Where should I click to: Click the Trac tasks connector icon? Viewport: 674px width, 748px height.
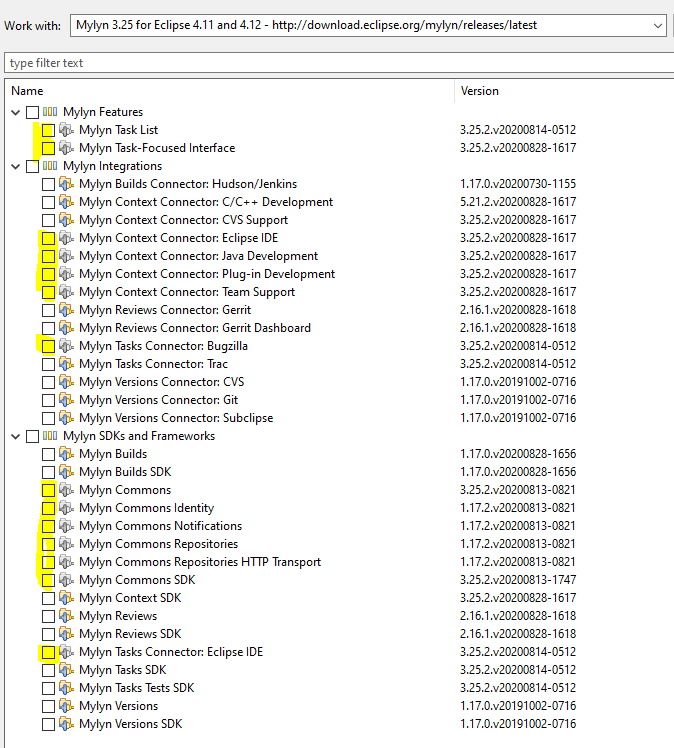coord(66,364)
